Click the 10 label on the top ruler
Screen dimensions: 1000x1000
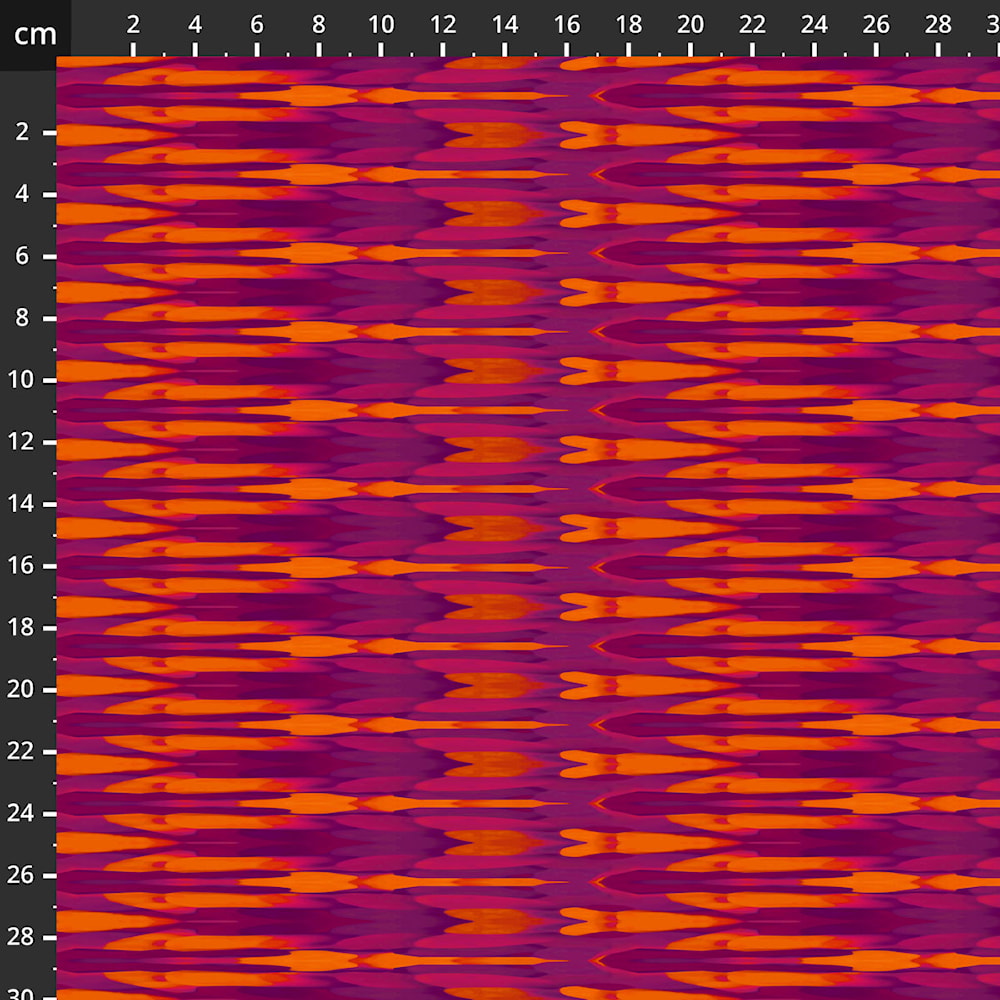381,26
